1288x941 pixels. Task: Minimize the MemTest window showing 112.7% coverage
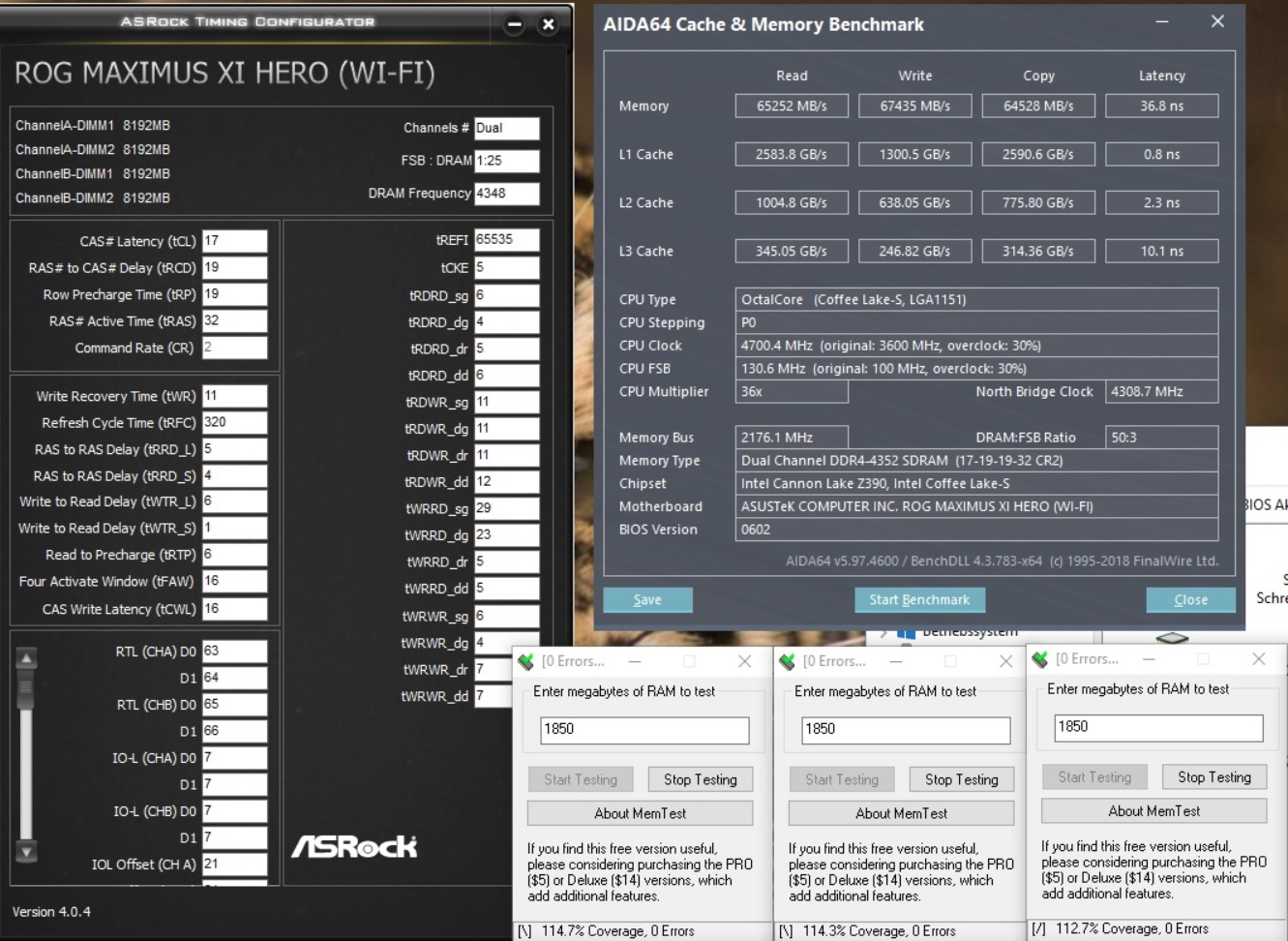pyautogui.click(x=1149, y=659)
